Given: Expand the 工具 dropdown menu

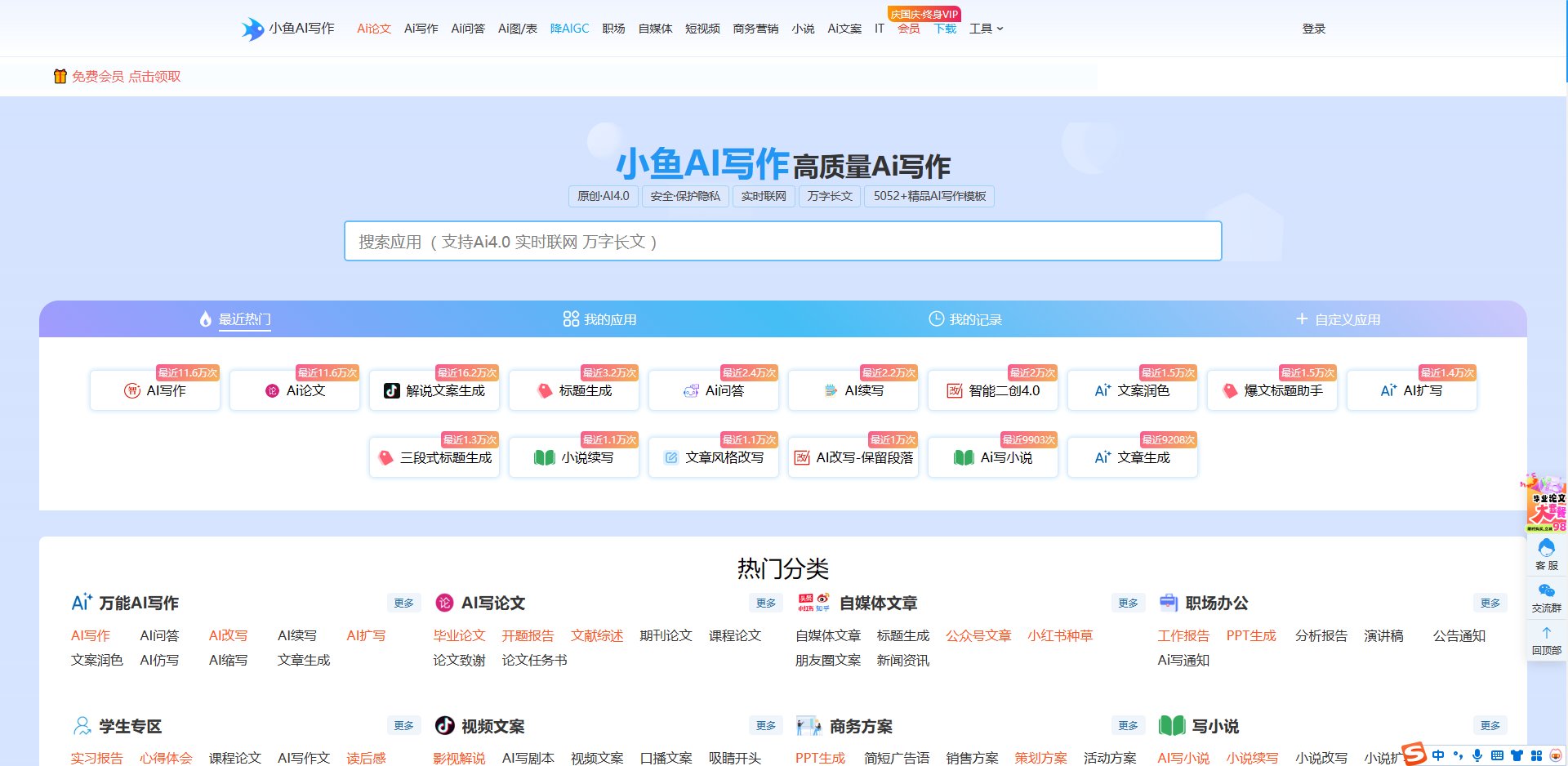Looking at the screenshot, I should coord(986,29).
